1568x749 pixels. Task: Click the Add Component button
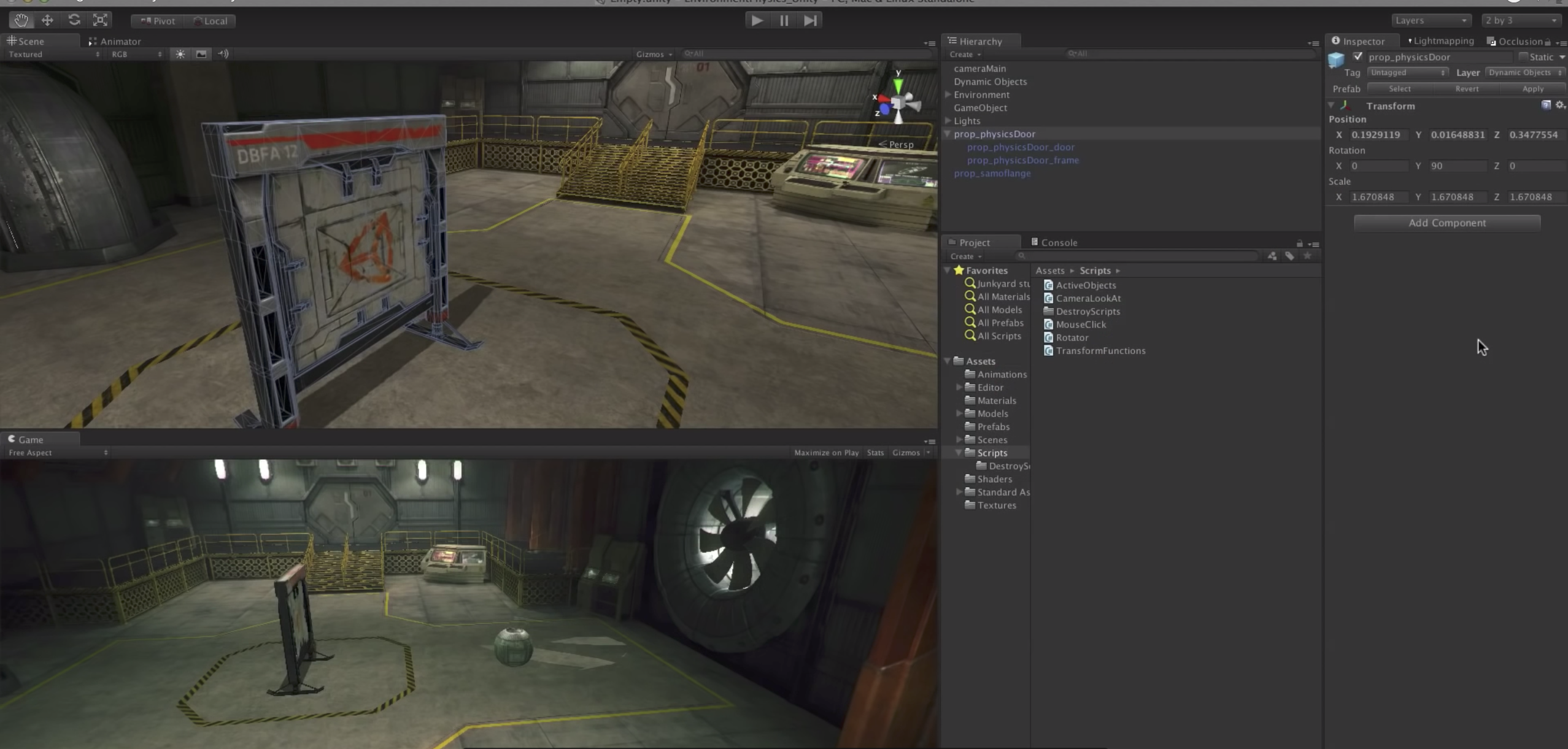(1447, 222)
